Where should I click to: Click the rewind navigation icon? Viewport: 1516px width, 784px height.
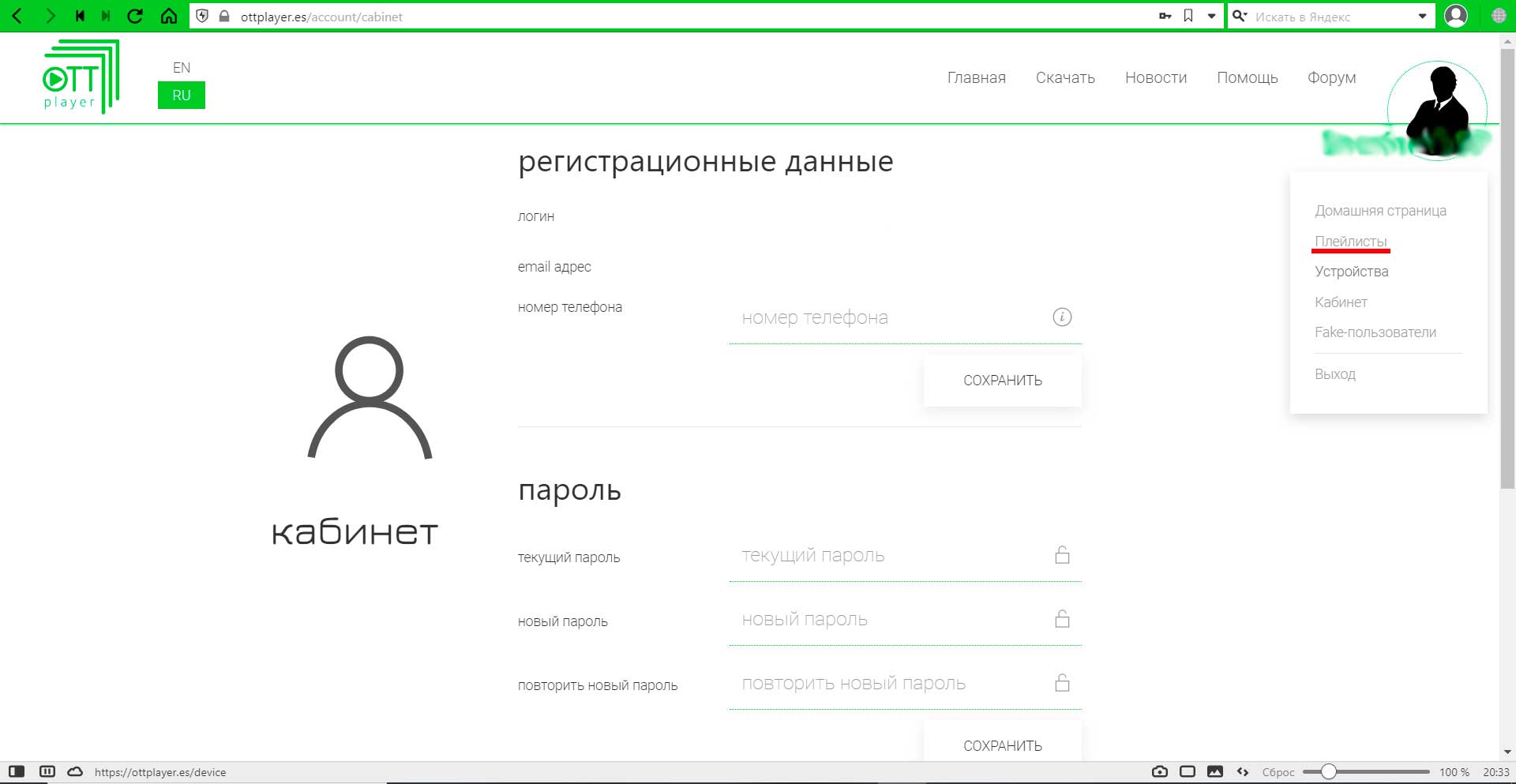point(80,16)
